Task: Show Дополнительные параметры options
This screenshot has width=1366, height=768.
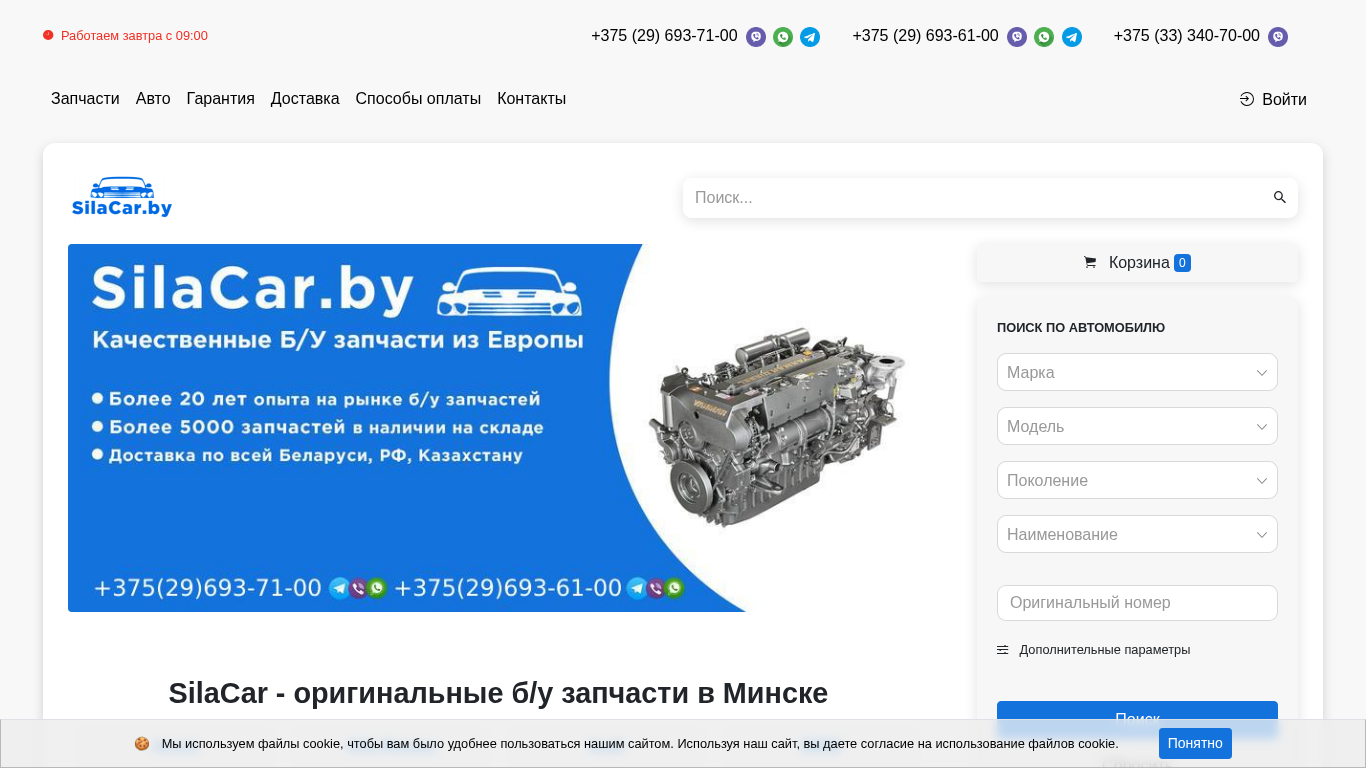Action: coord(1094,650)
